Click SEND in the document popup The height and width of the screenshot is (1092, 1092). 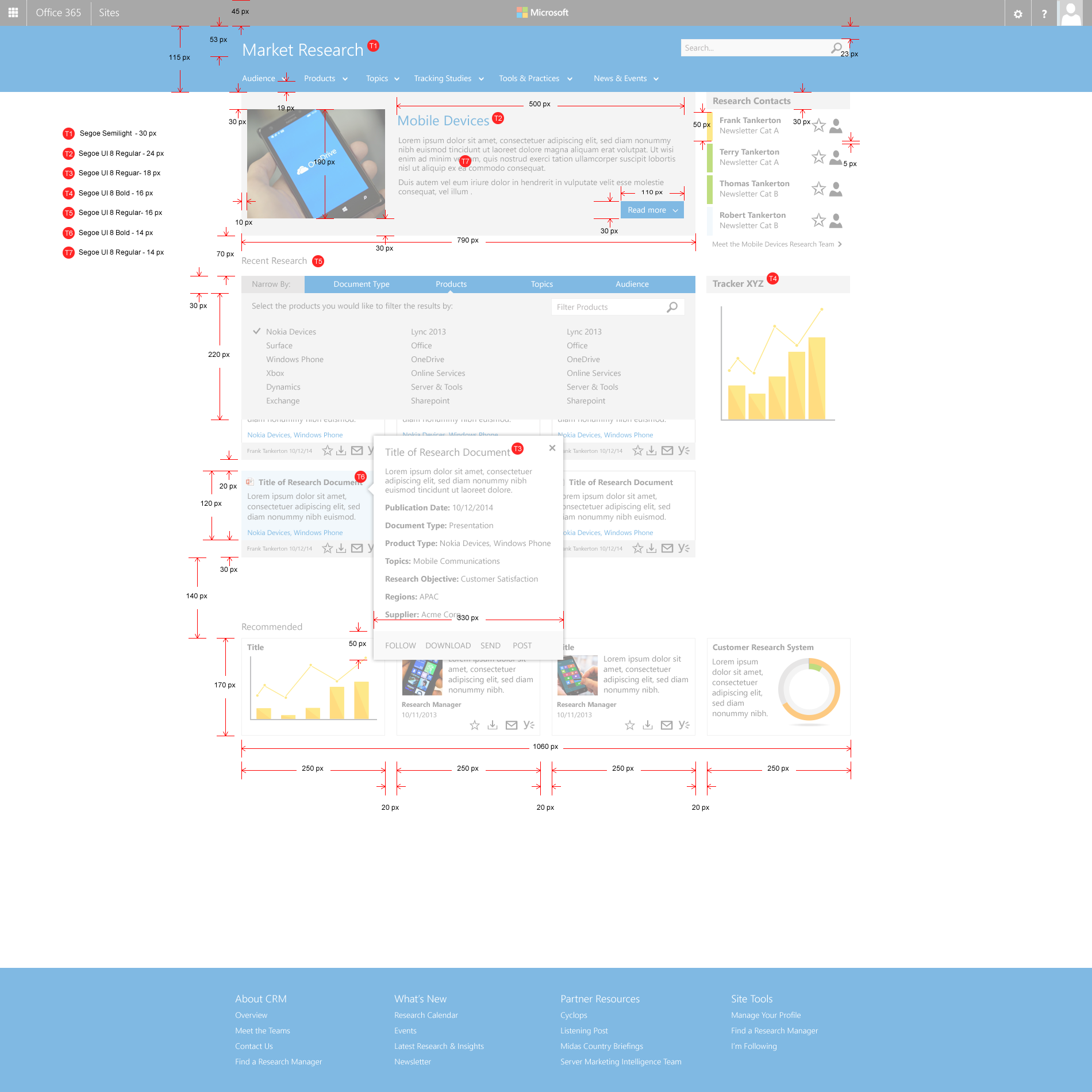tap(490, 645)
